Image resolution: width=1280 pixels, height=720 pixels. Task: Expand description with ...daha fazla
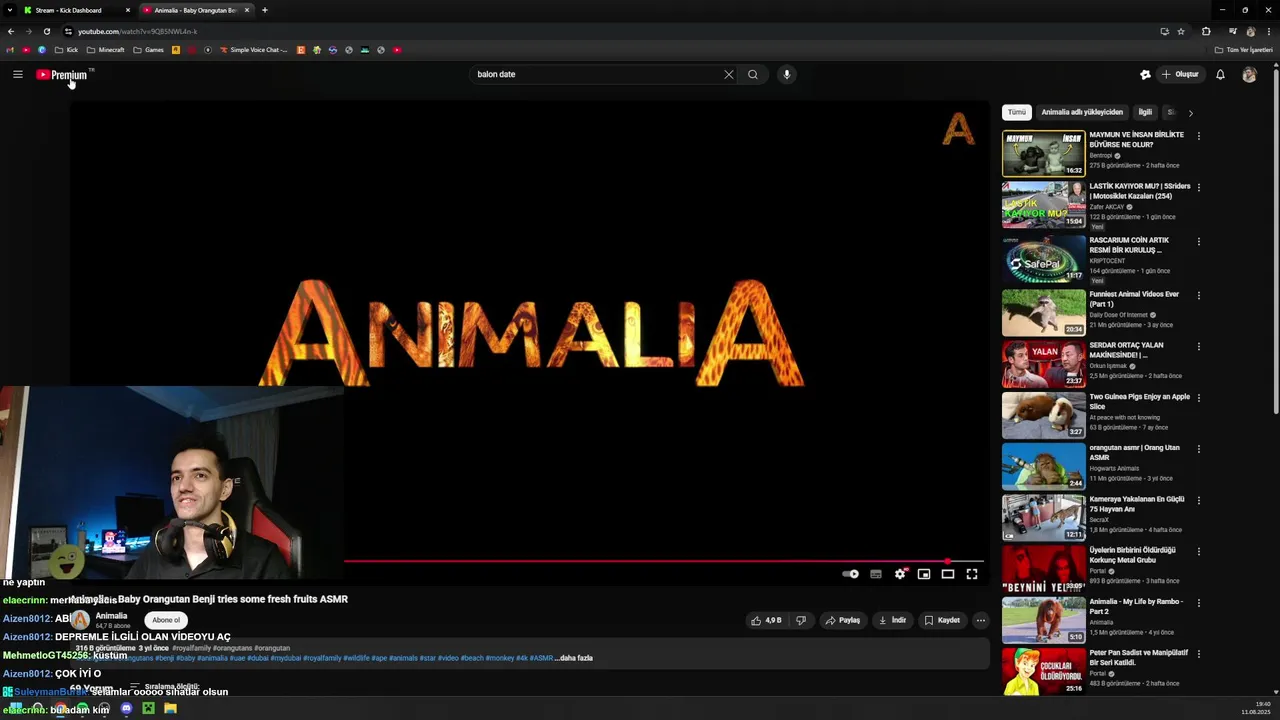click(573, 658)
